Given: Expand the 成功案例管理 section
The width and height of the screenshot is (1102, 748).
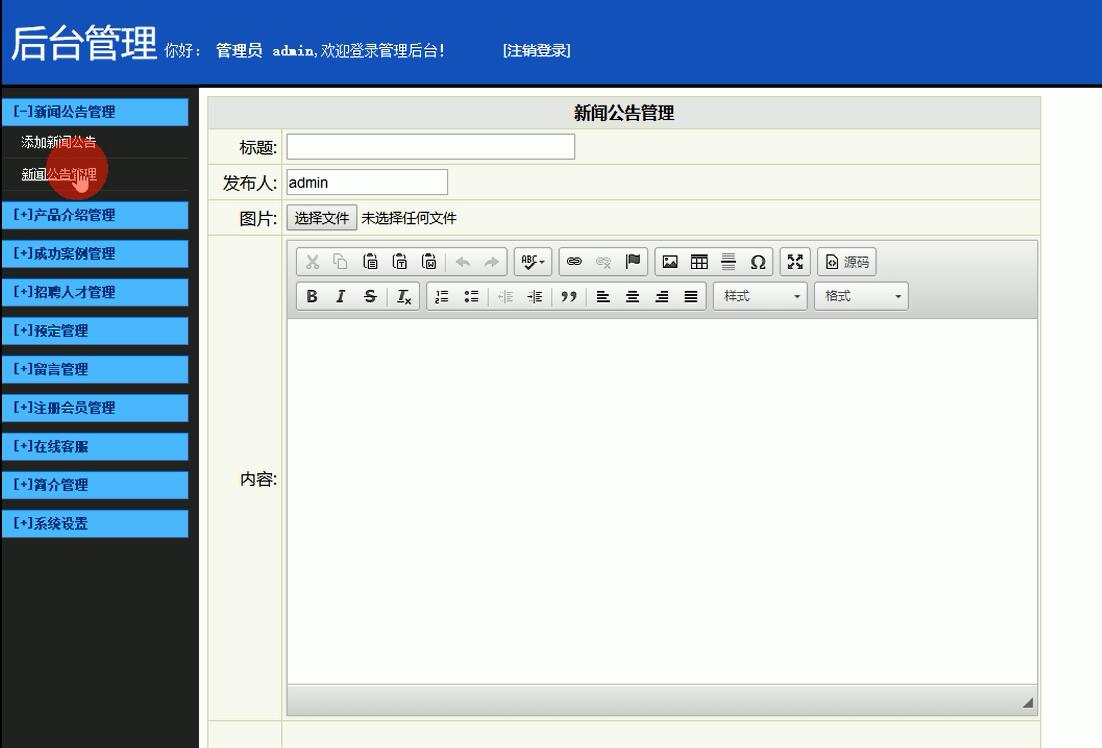Looking at the screenshot, I should pyautogui.click(x=95, y=254).
